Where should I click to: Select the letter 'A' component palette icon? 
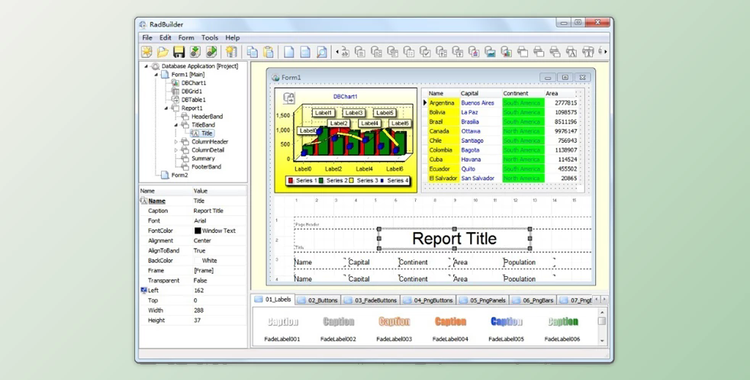point(571,52)
